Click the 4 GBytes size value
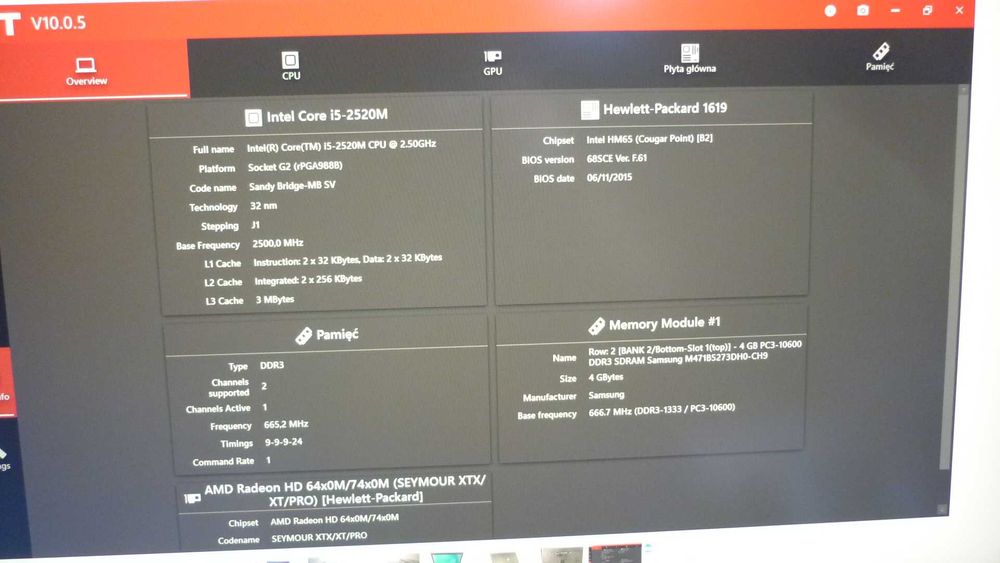This screenshot has height=563, width=1000. point(605,377)
